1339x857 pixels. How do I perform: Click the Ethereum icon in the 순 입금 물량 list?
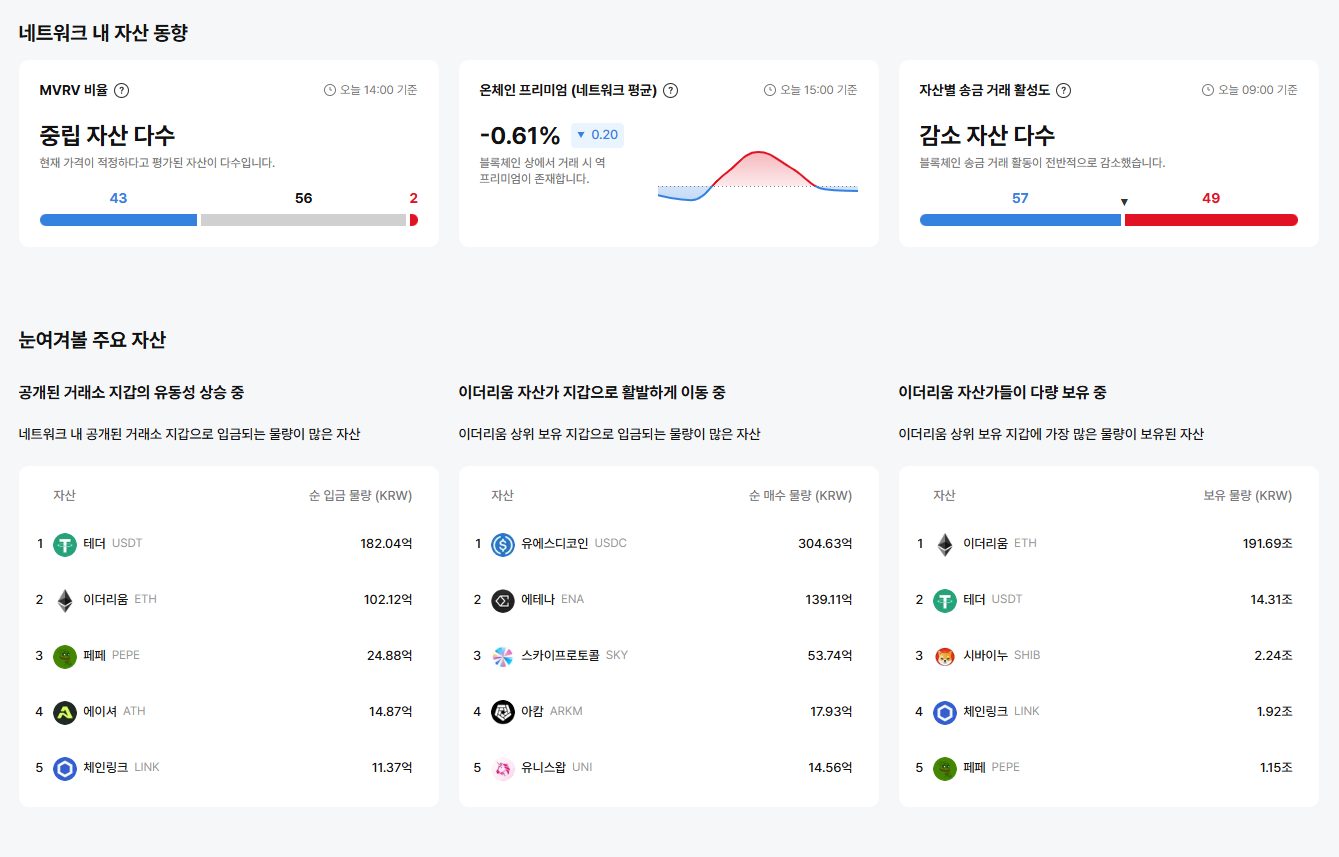click(x=65, y=601)
